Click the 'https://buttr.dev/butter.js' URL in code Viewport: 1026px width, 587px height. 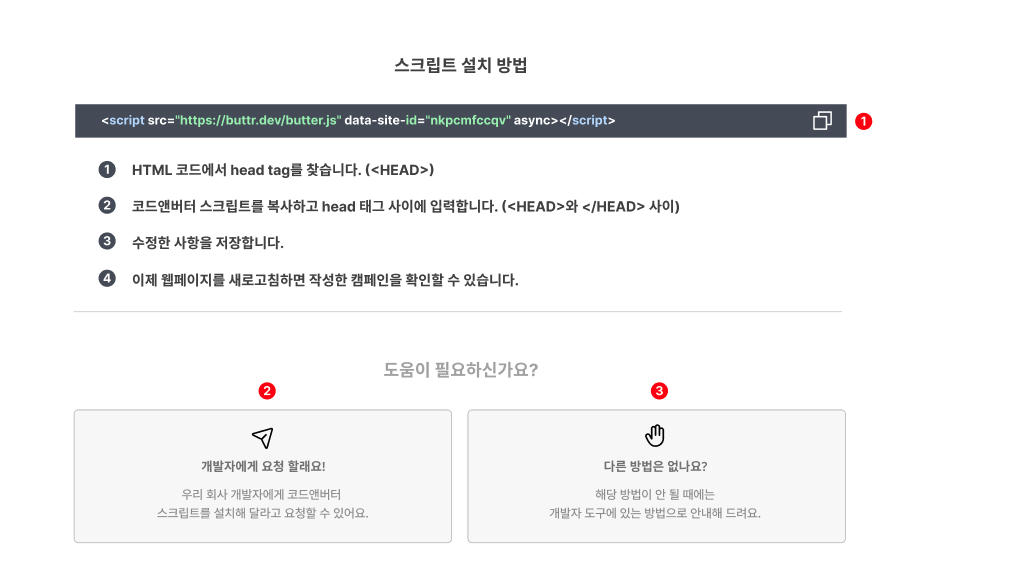point(258,120)
